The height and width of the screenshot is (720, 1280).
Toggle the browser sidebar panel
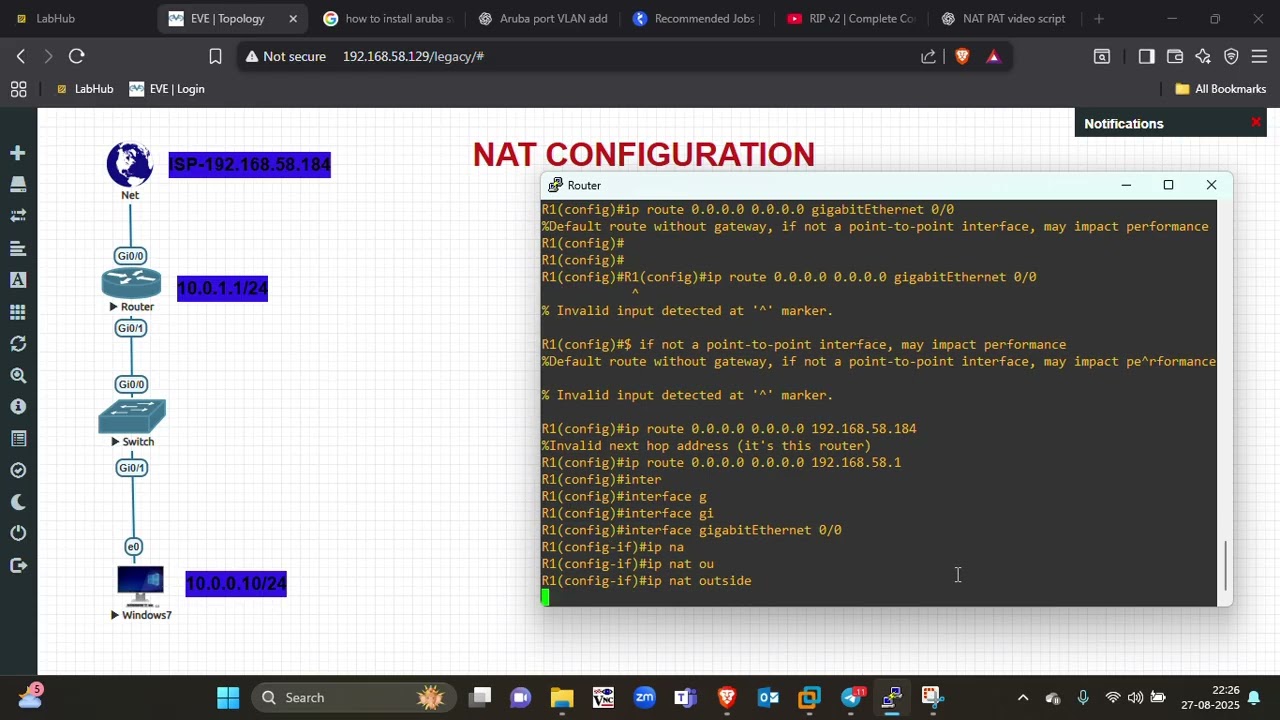(x=1146, y=57)
